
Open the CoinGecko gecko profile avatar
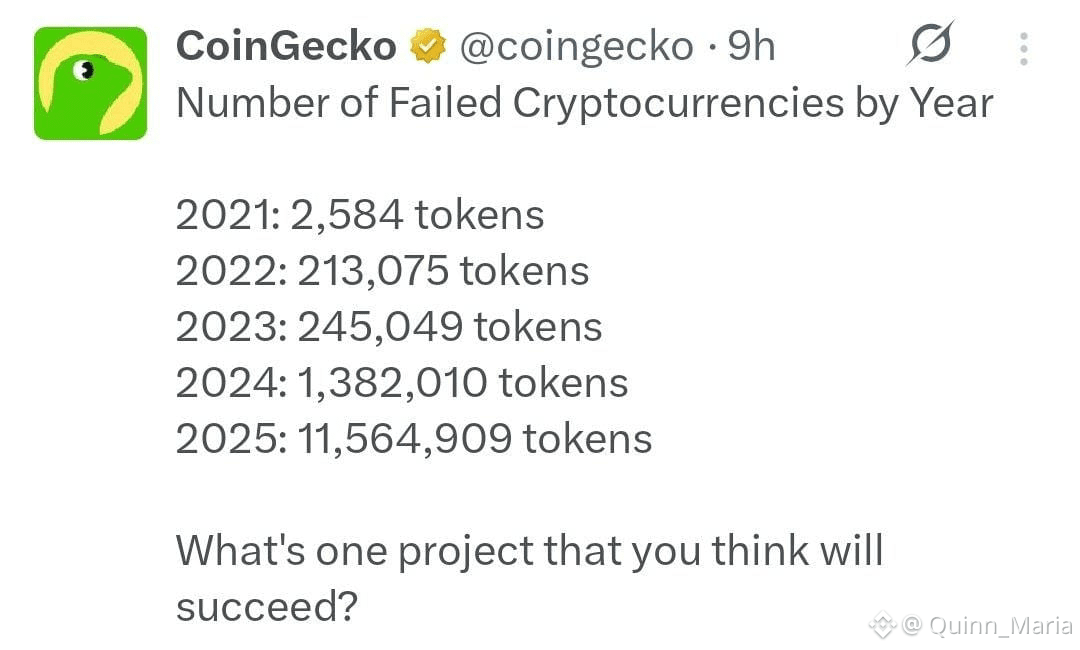pyautogui.click(x=90, y=83)
